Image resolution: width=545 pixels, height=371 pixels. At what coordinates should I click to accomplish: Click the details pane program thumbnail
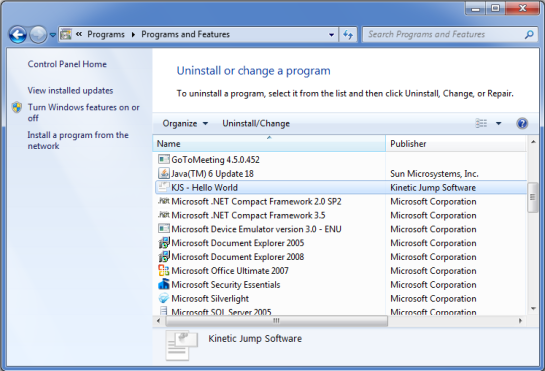(182, 345)
